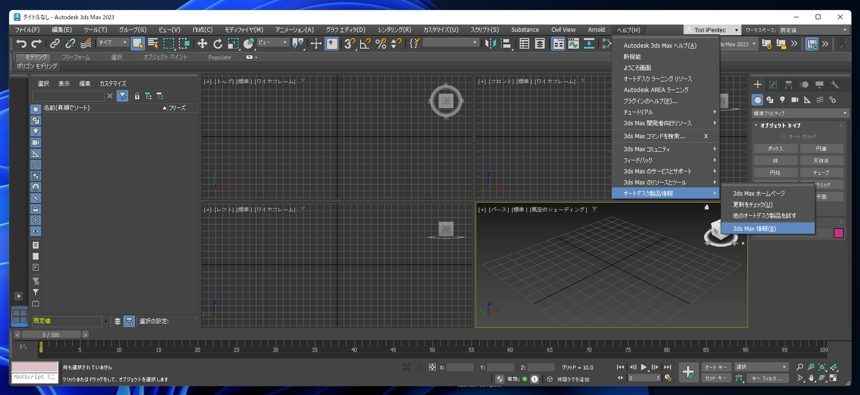This screenshot has width=860, height=395.
Task: Click the チューブ primitive button
Action: point(822,172)
